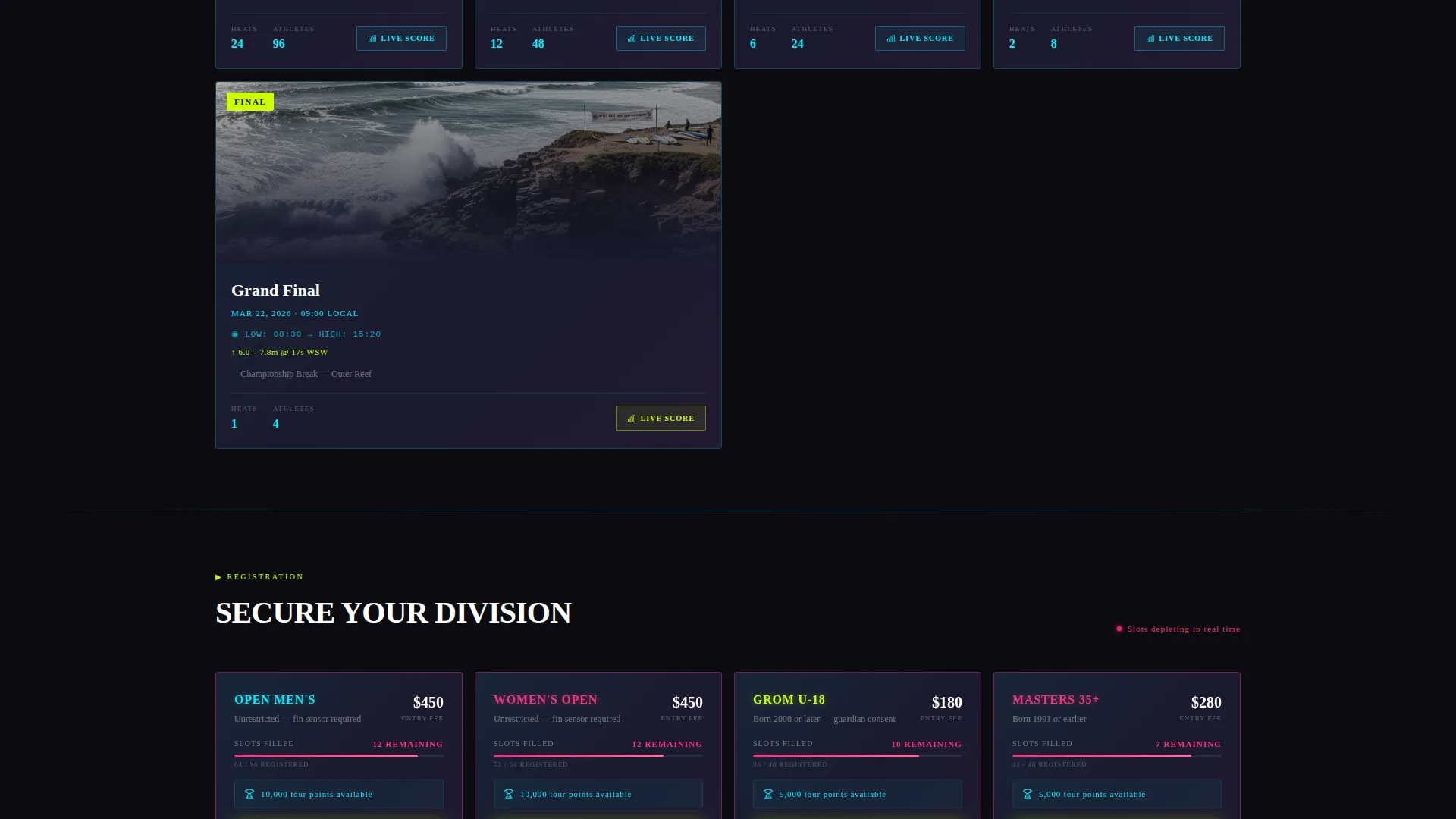Click 84 / 96 REGISTERED text

[271, 764]
